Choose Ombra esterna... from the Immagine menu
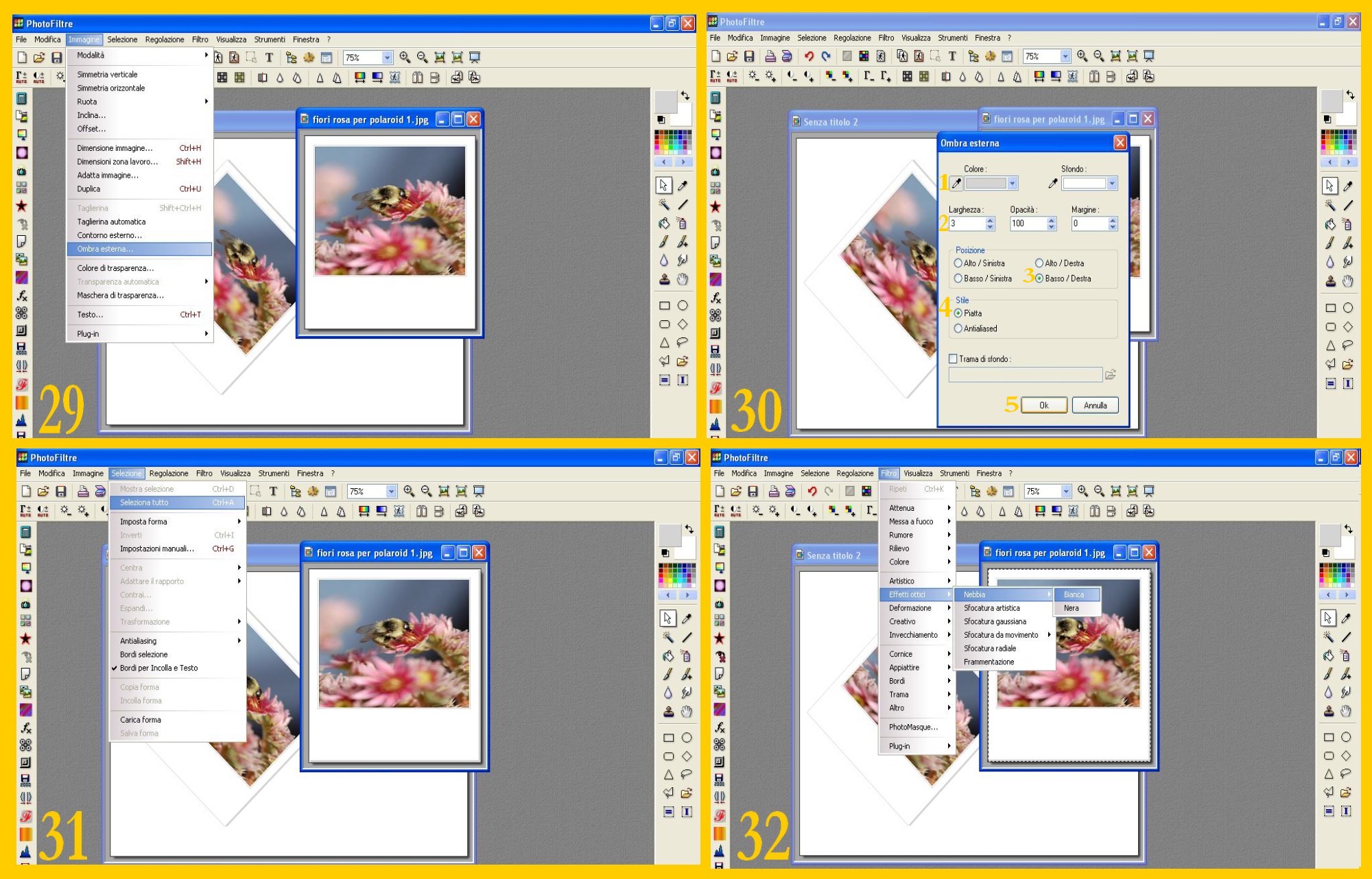The height and width of the screenshot is (879, 1372). (x=105, y=249)
